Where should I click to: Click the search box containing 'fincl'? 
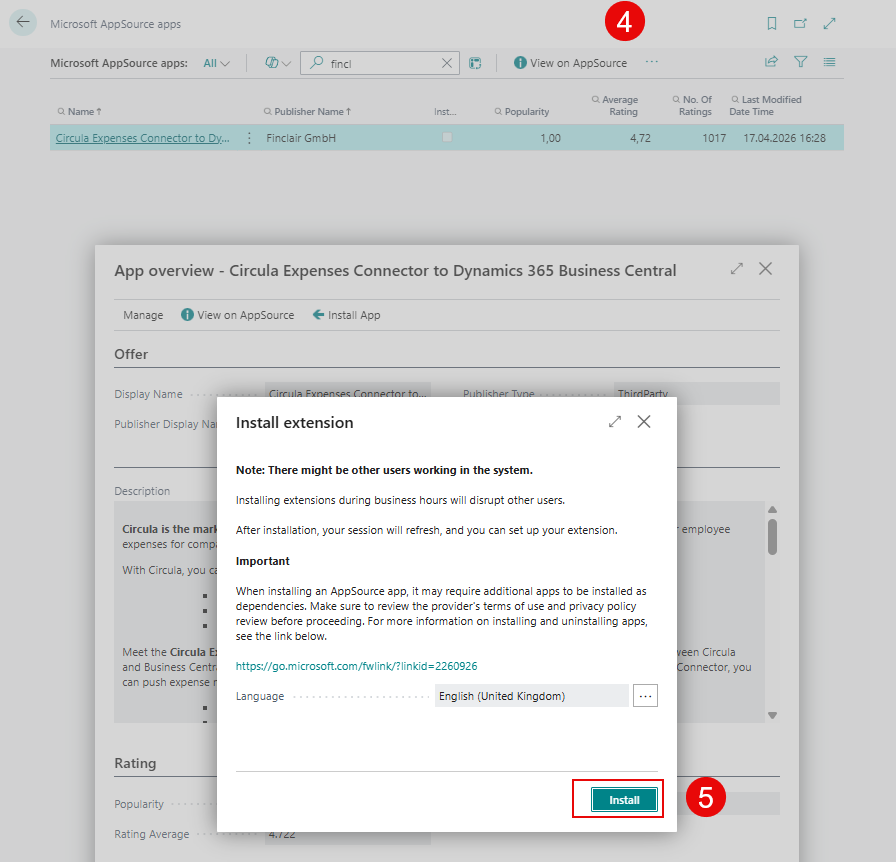[x=379, y=63]
